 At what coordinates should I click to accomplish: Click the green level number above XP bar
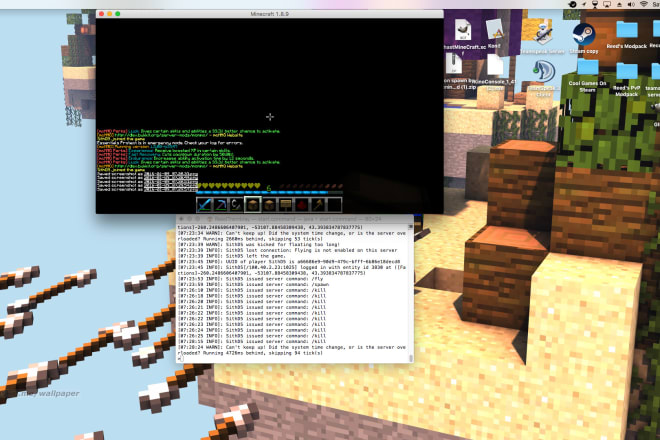point(269,188)
